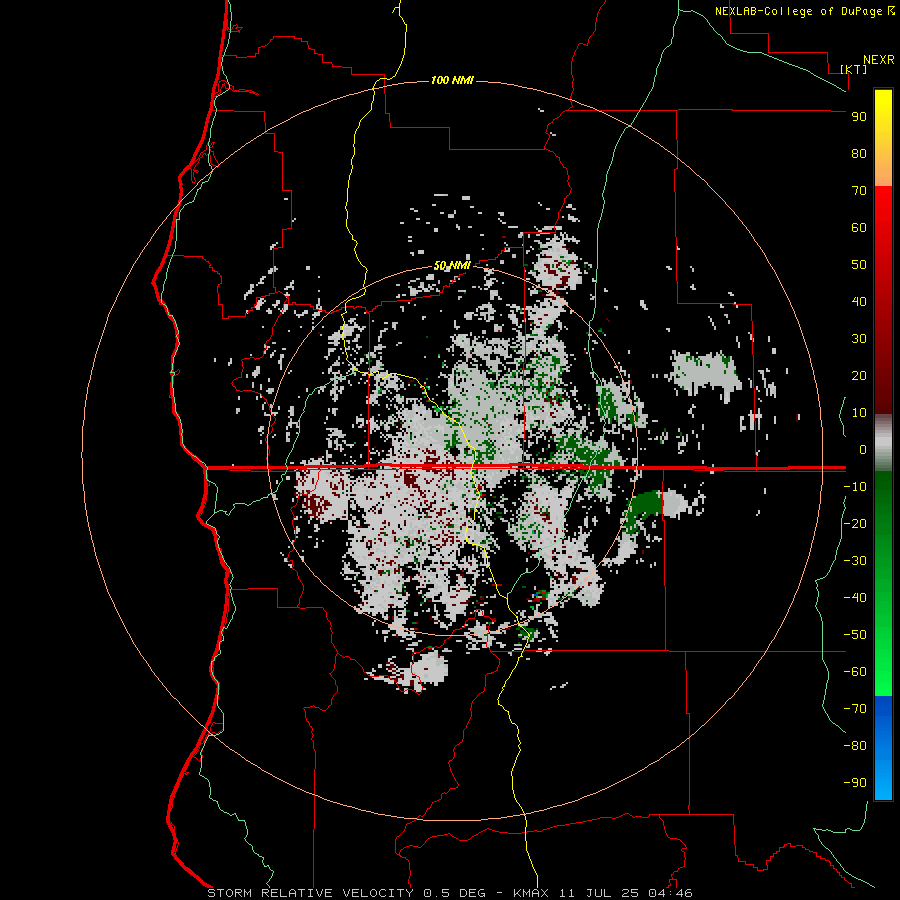
Task: Click the 50 value on the velocity scale
Action: click(x=859, y=265)
